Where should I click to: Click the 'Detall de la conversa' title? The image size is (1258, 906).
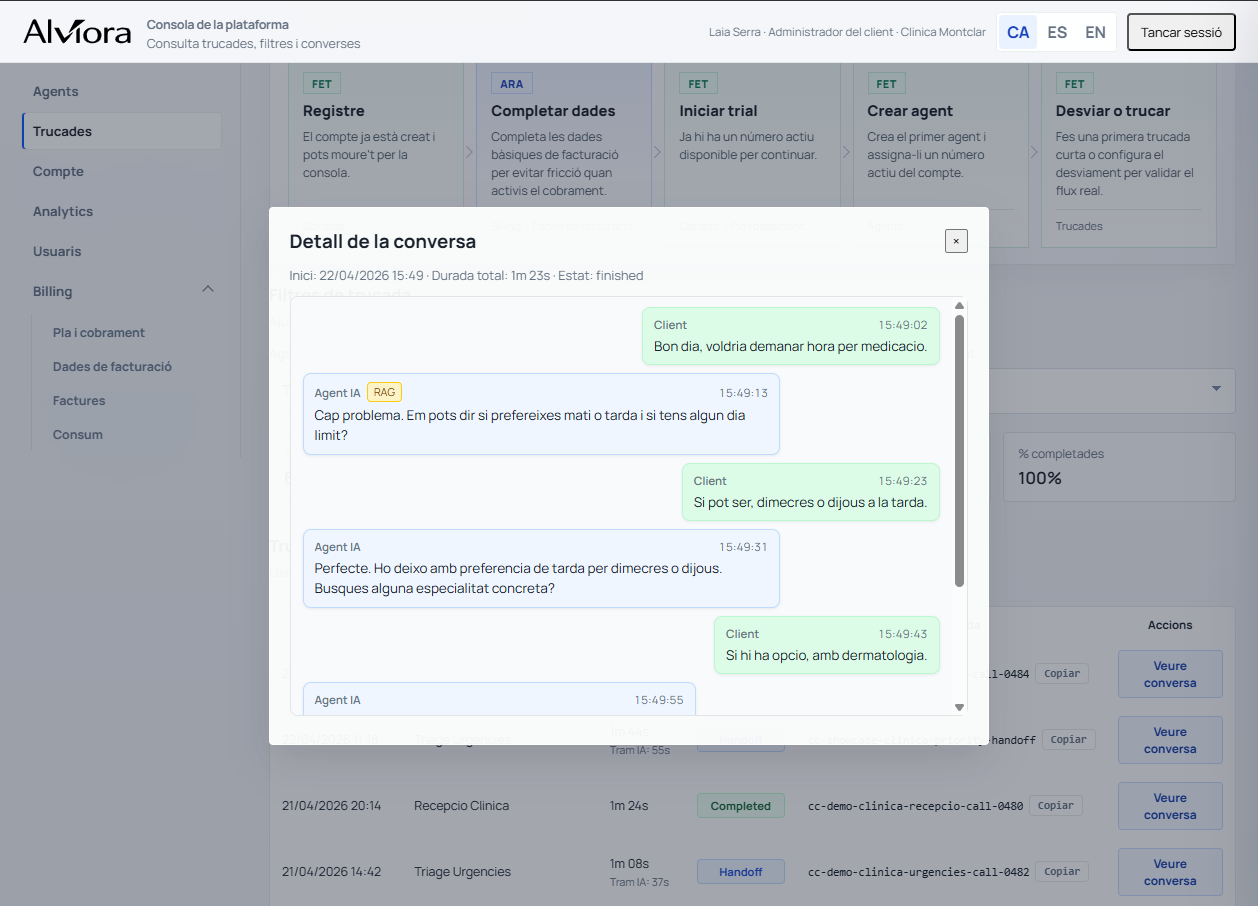383,241
